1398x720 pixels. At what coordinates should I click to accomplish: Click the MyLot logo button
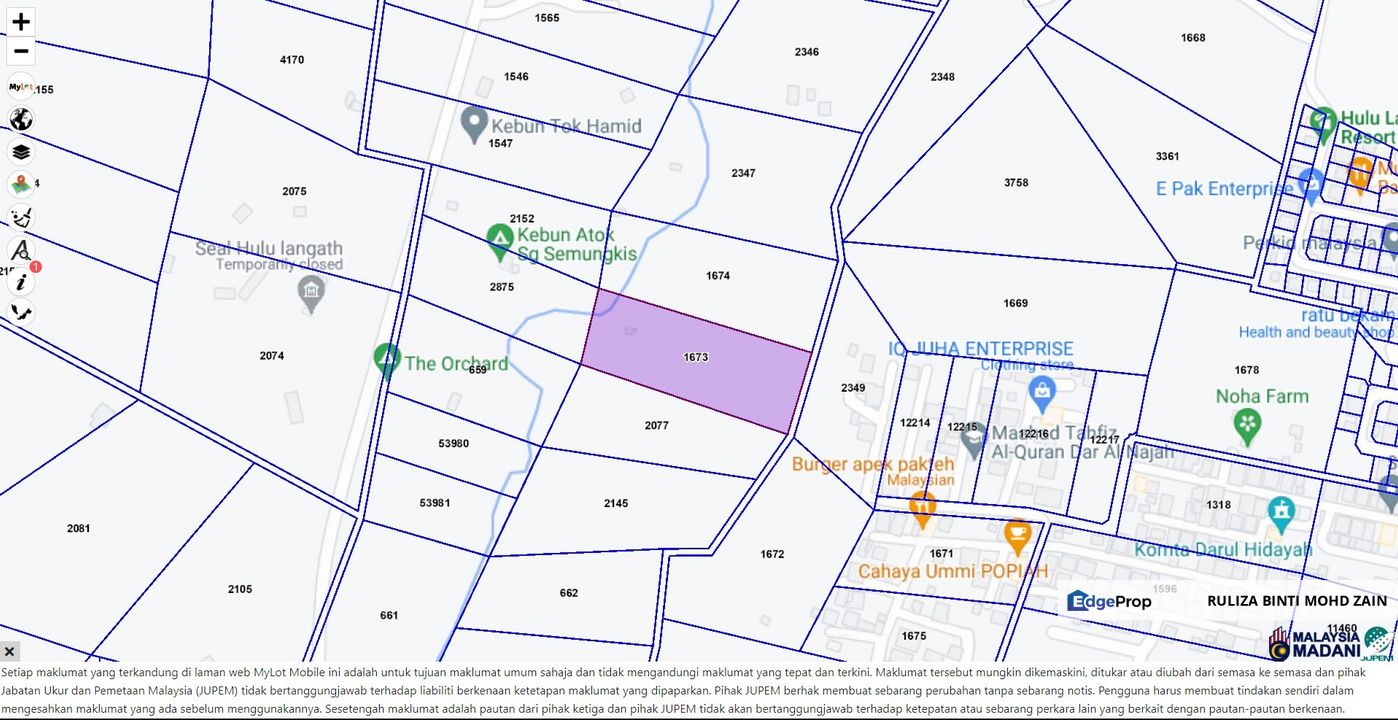[x=21, y=87]
